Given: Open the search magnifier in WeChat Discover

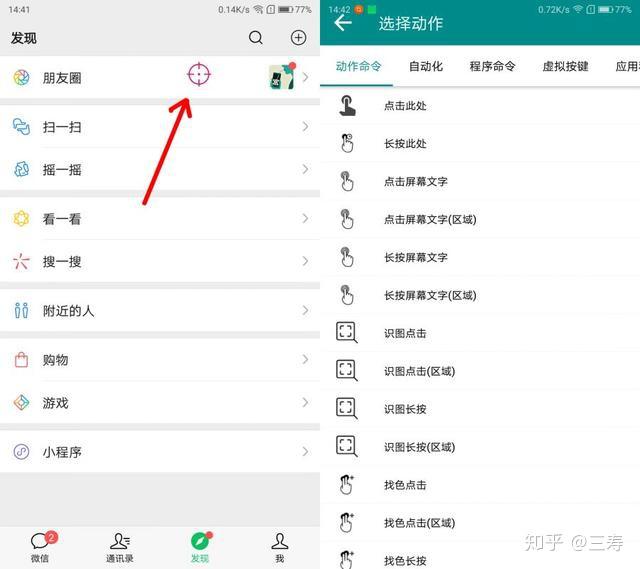Looking at the screenshot, I should coord(256,38).
